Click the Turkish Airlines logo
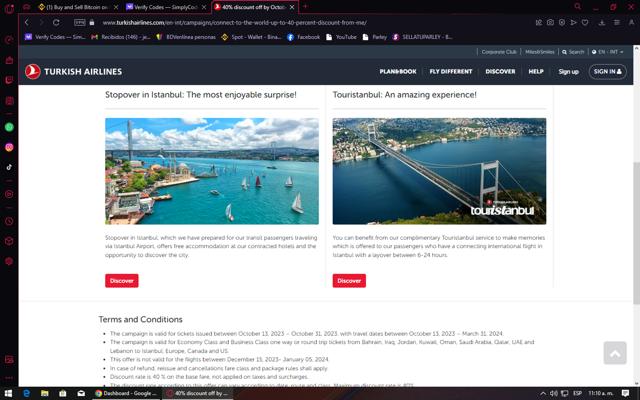The height and width of the screenshot is (400, 640). [x=73, y=71]
